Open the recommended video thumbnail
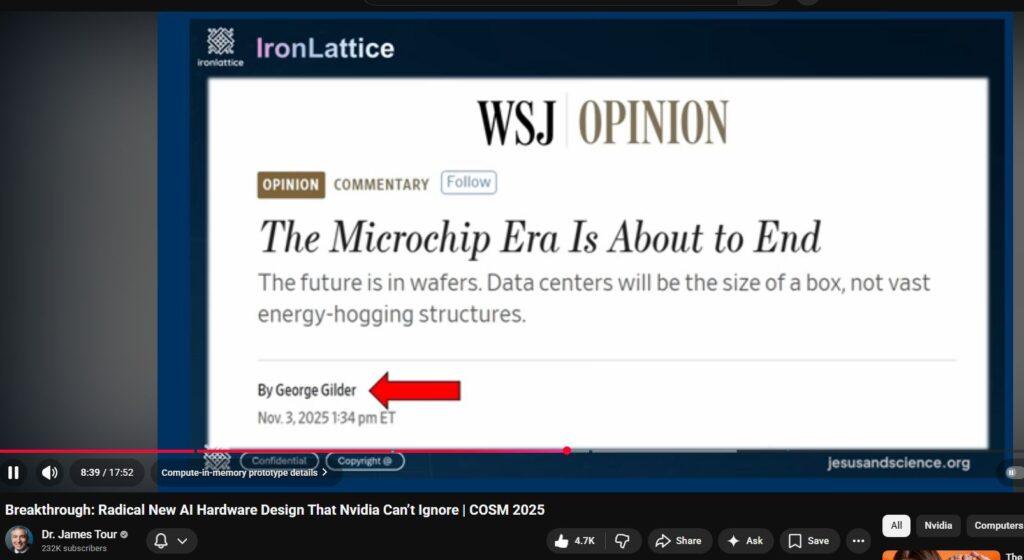Image resolution: width=1024 pixels, height=560 pixels. click(x=940, y=555)
